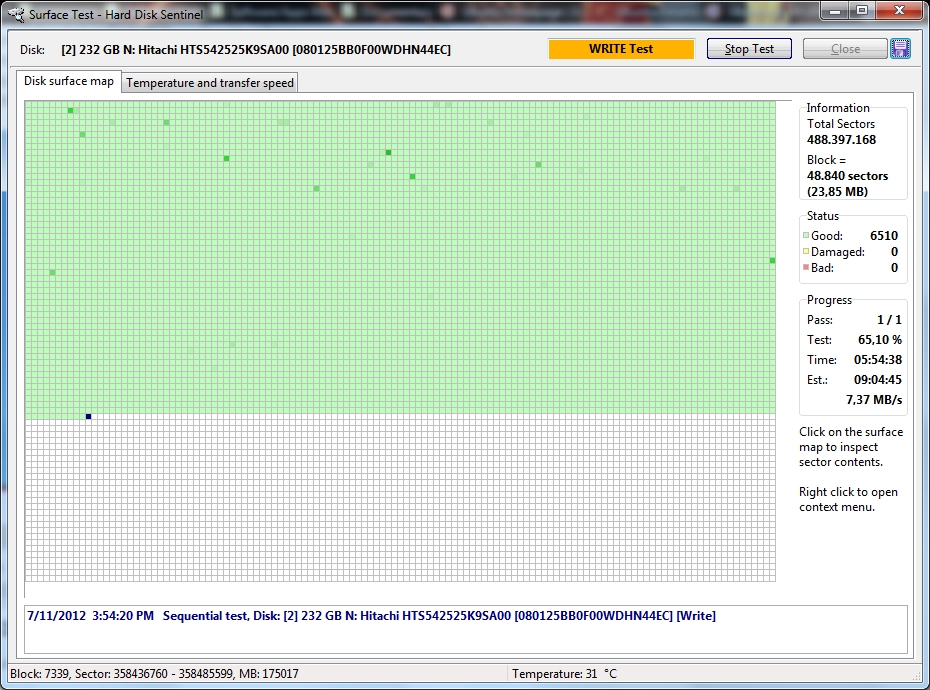Click the surface map dark green block at right edge
930x690 pixels.
point(772,260)
